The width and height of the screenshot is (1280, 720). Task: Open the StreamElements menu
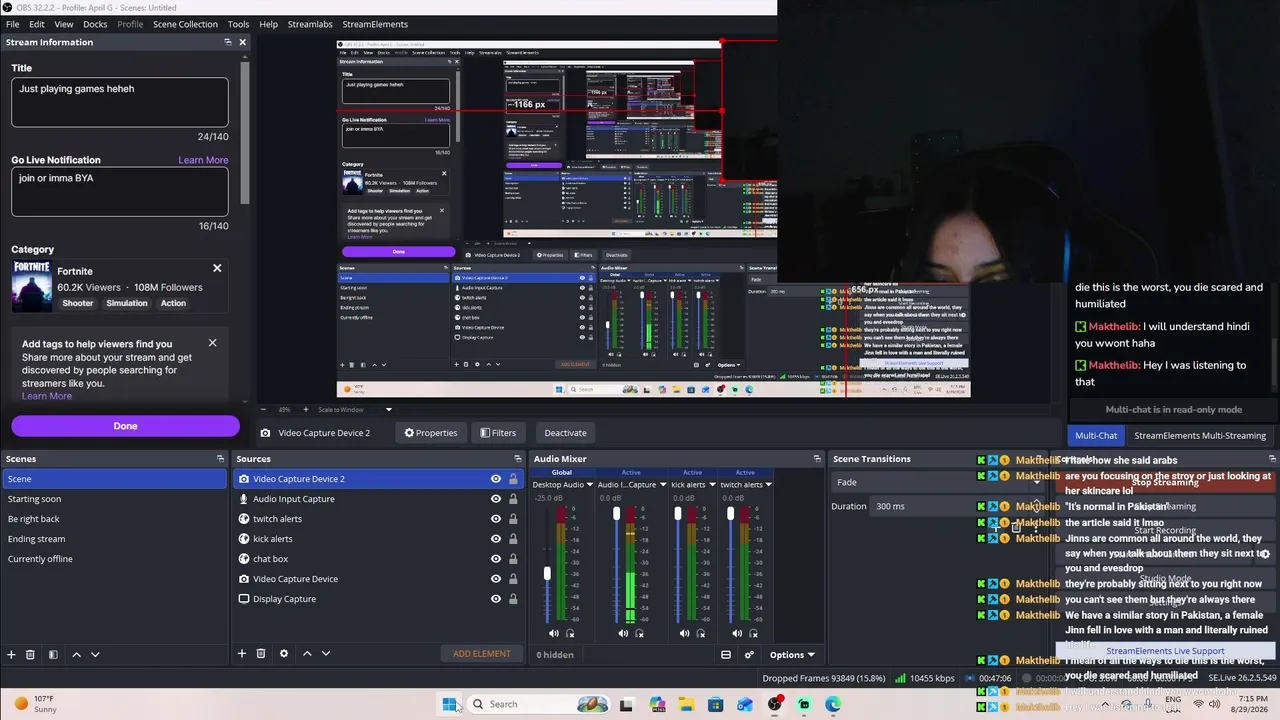pyautogui.click(x=375, y=24)
